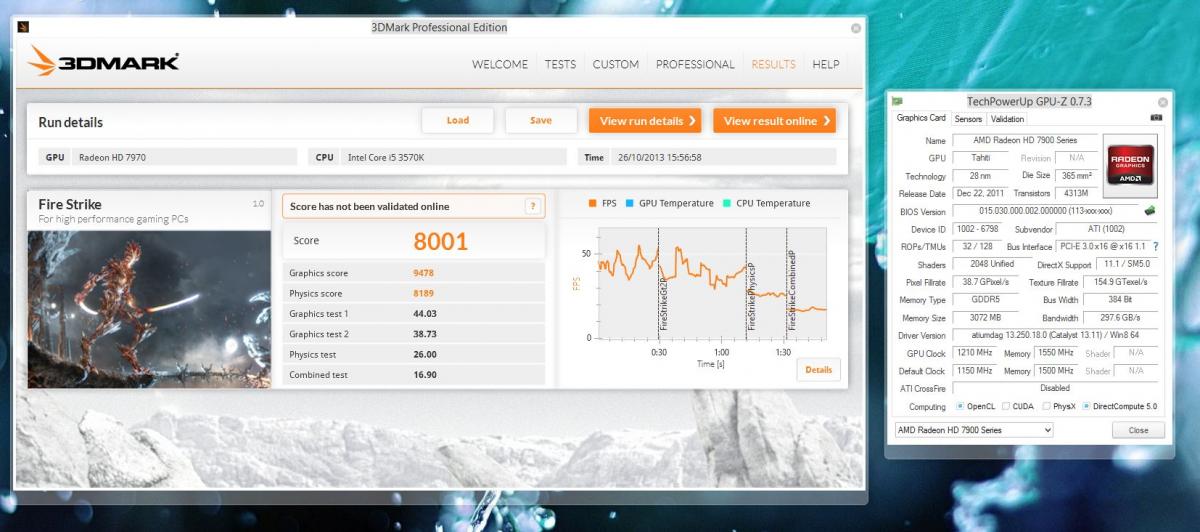Viewport: 1200px width, 532px height.
Task: Click the Load button in Run details
Action: click(x=458, y=120)
